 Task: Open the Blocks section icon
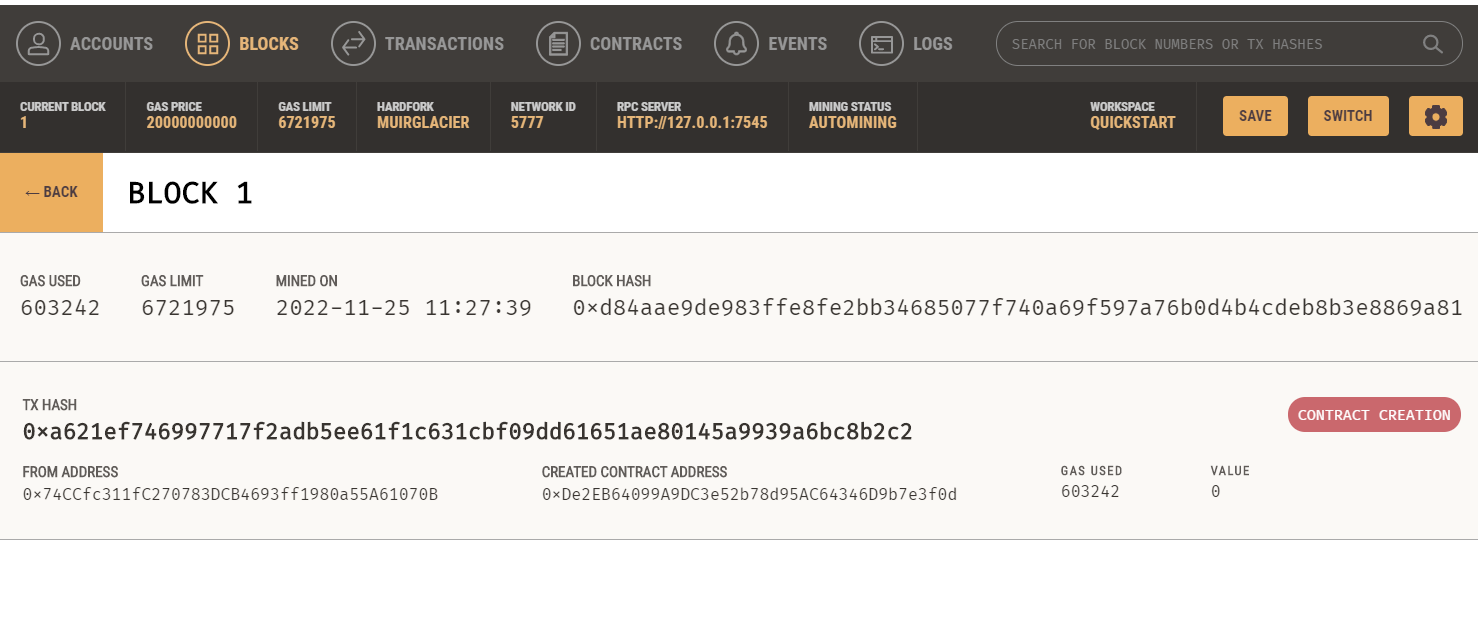pyautogui.click(x=207, y=43)
